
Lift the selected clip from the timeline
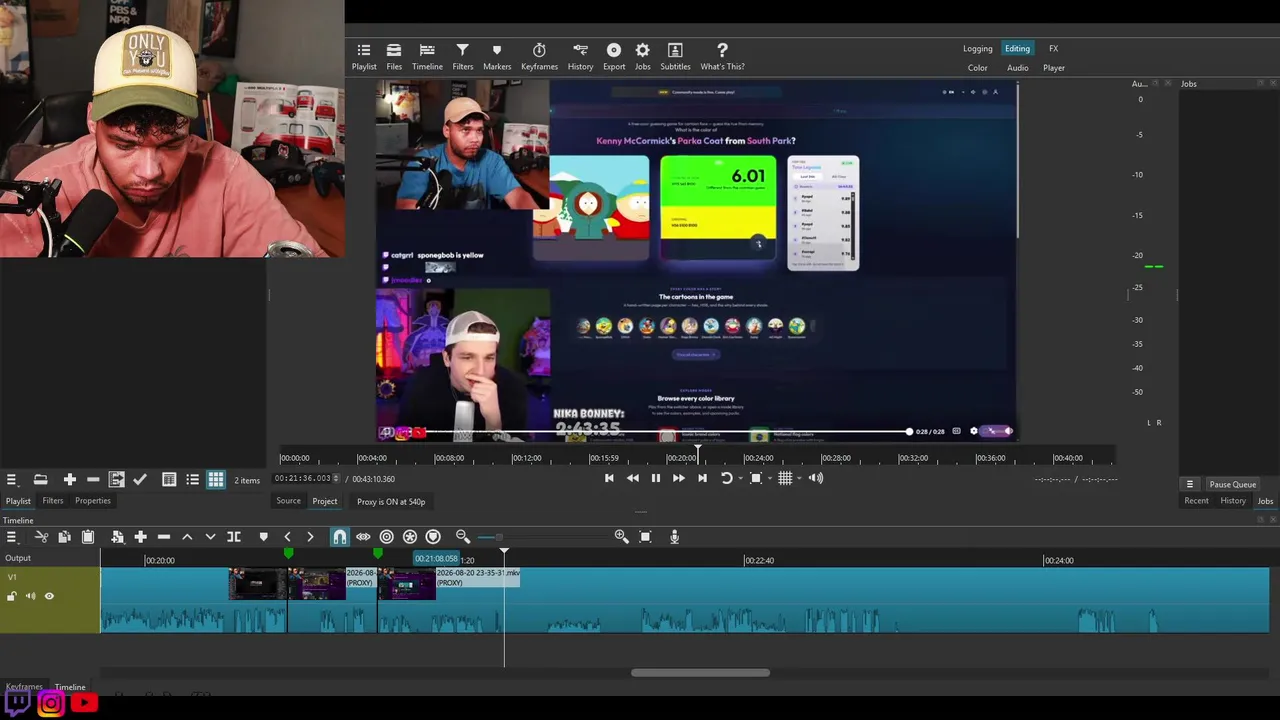click(x=187, y=537)
